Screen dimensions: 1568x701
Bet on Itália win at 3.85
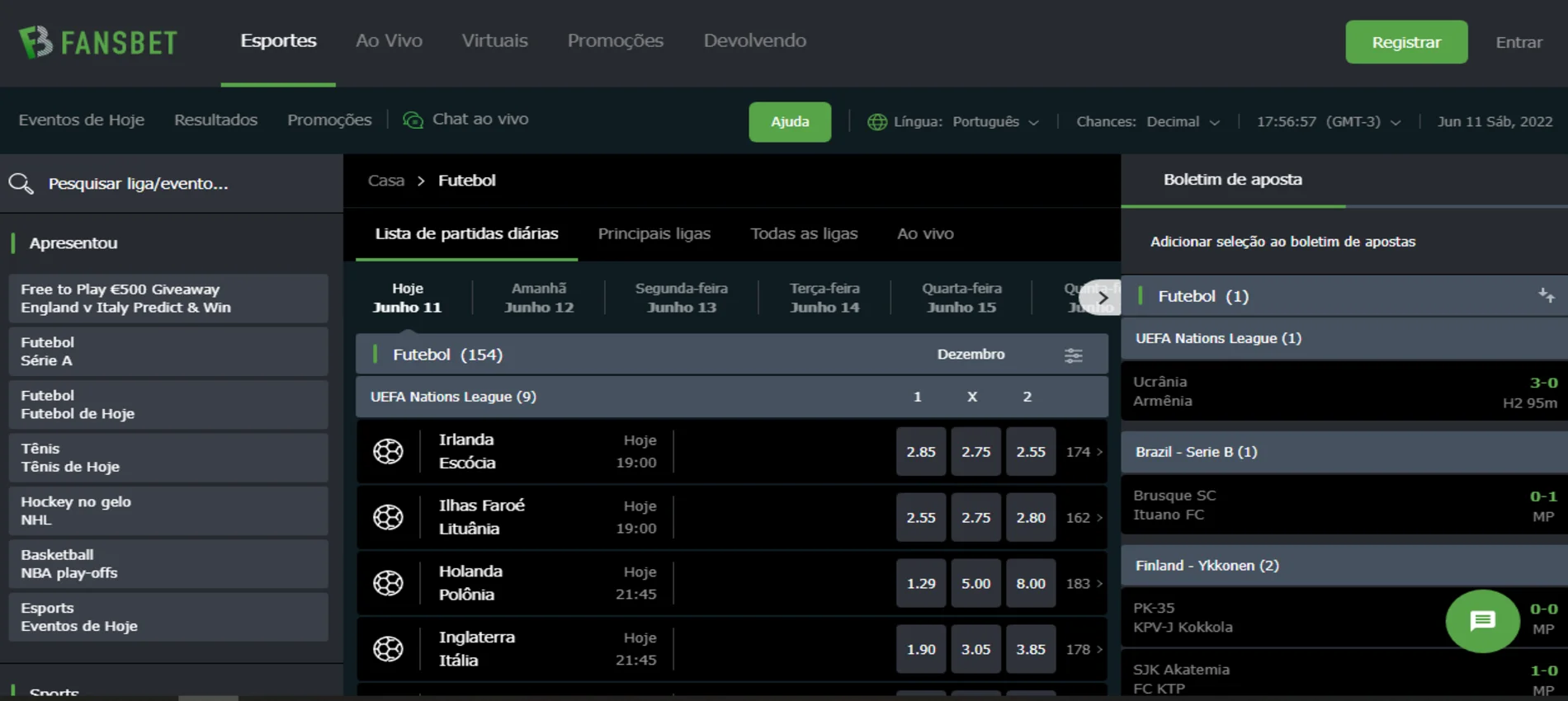pyautogui.click(x=1031, y=650)
